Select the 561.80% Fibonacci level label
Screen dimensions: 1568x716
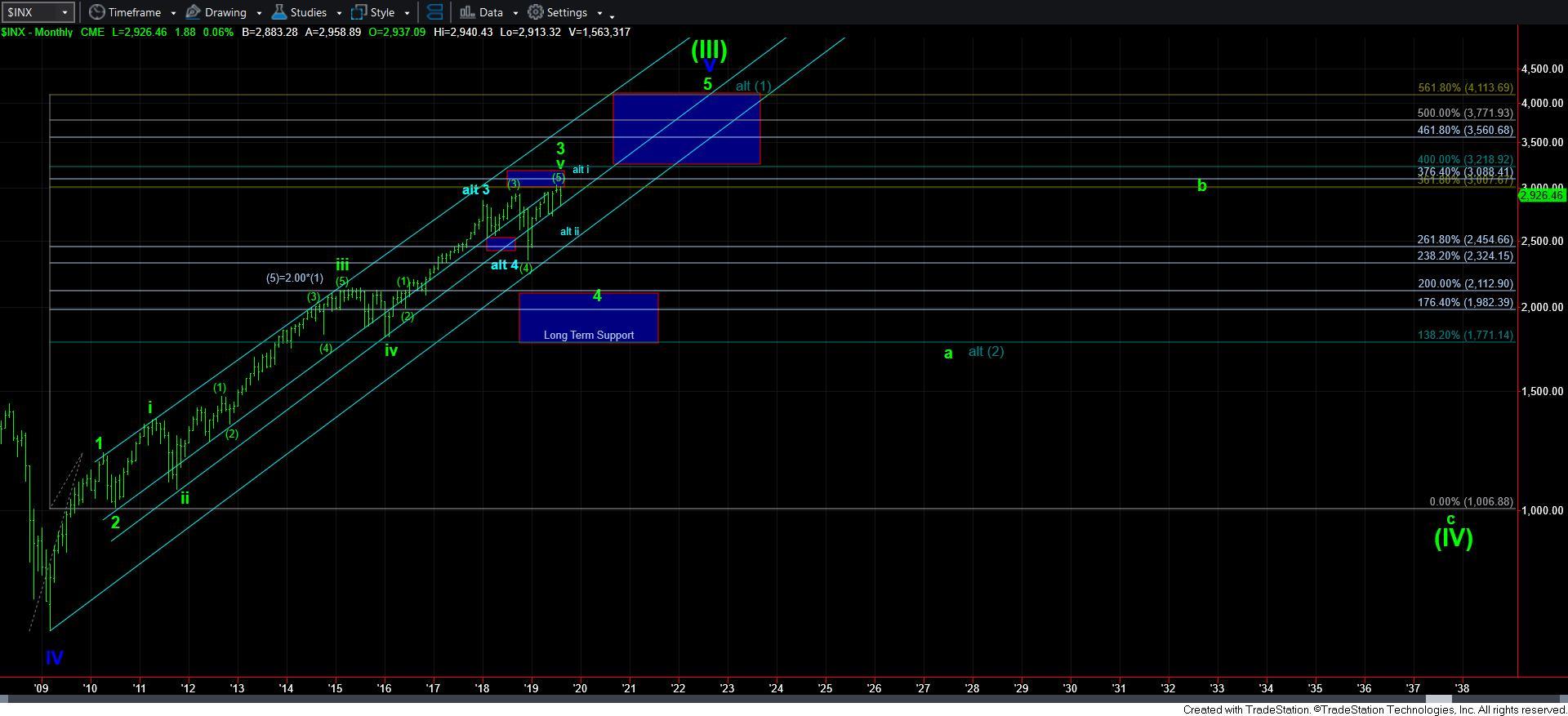coord(1465,87)
